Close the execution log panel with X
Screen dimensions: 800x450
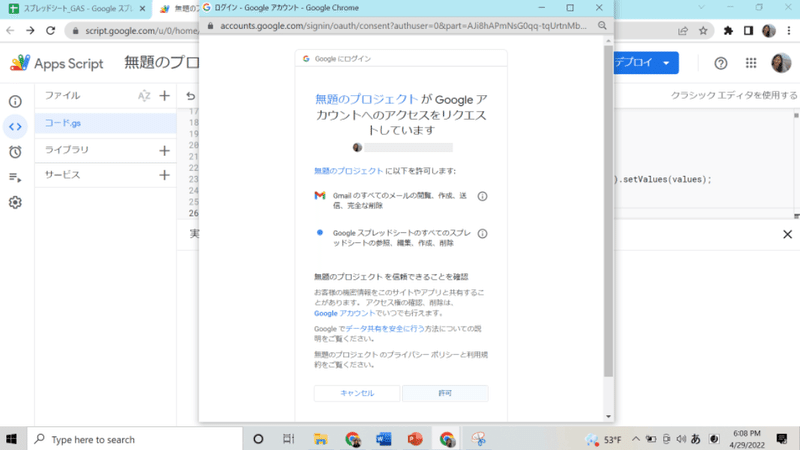tap(787, 234)
